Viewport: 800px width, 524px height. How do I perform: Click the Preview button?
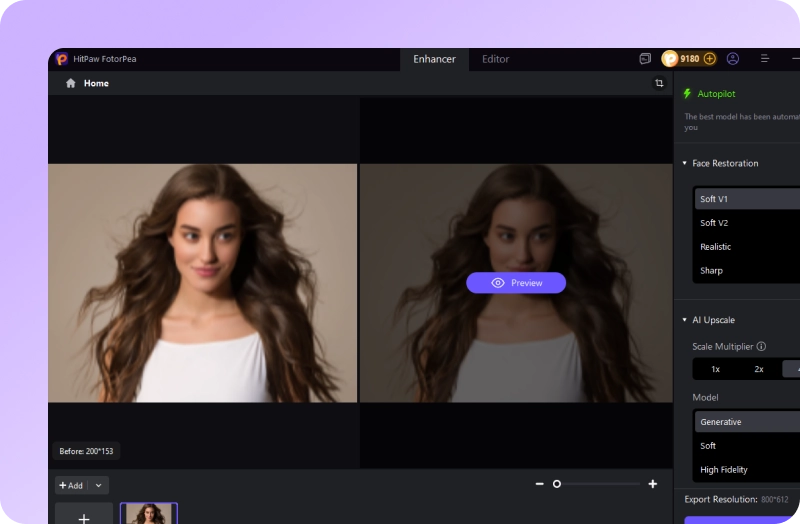tap(516, 283)
